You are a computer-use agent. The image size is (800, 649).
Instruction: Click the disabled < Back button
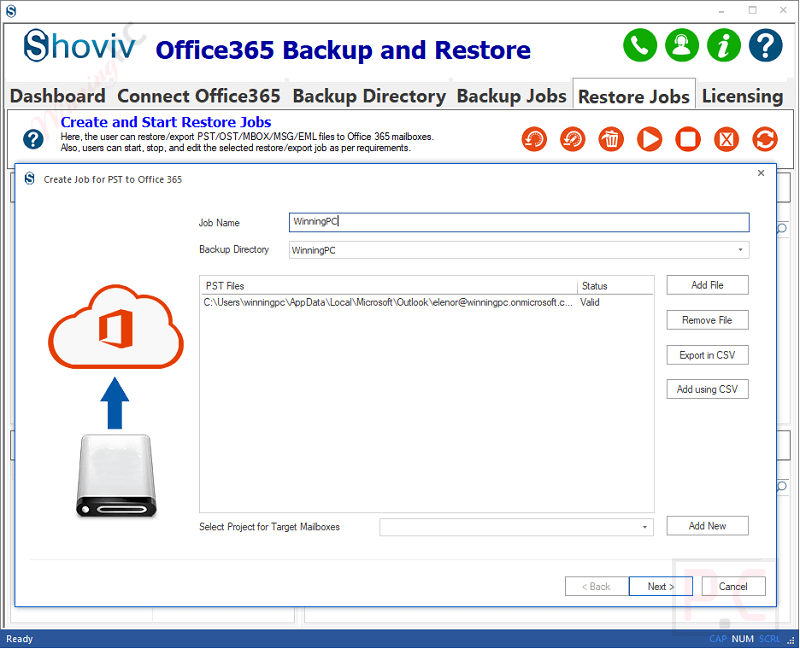596,586
